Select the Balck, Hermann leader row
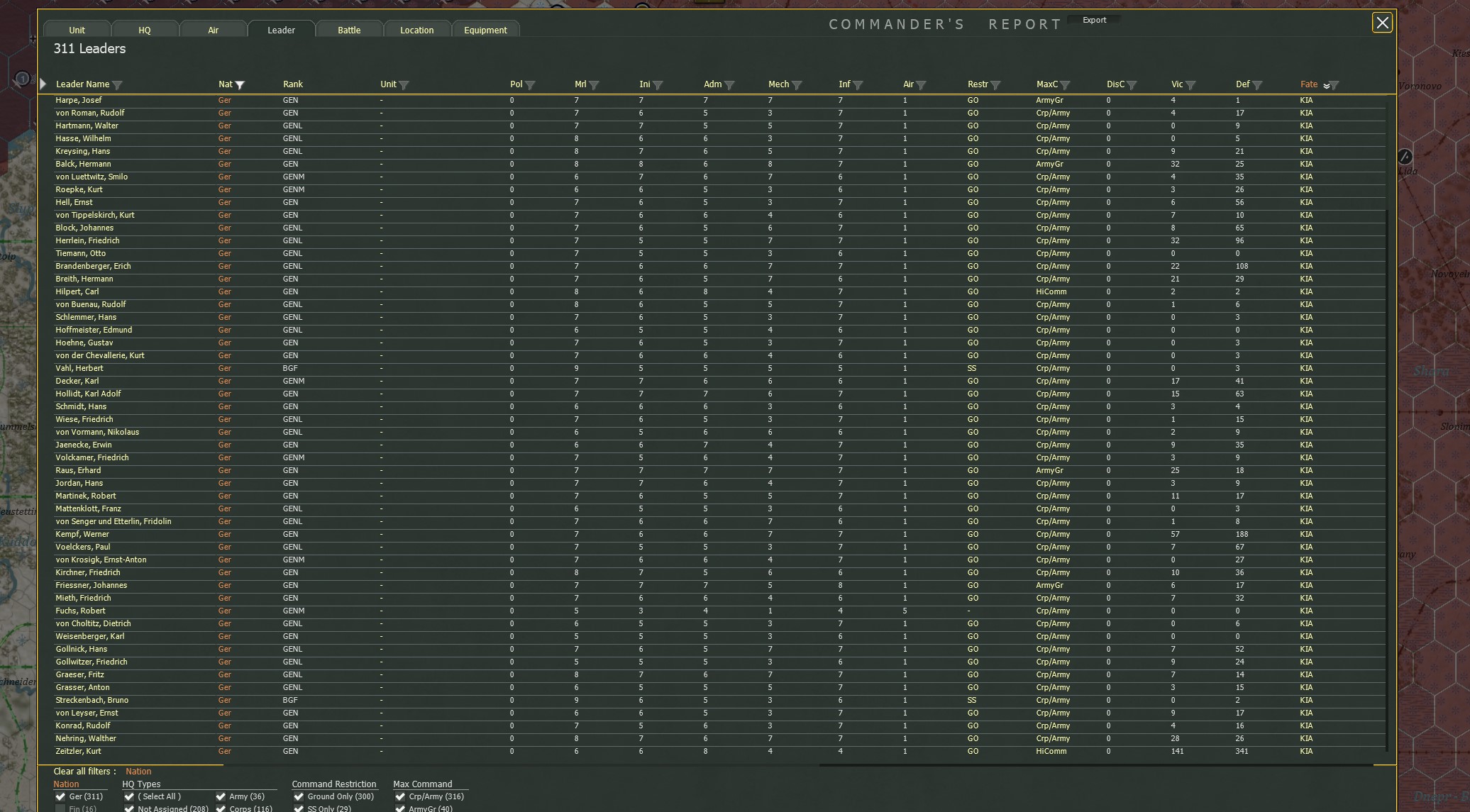The width and height of the screenshot is (1470, 812). click(x=83, y=164)
